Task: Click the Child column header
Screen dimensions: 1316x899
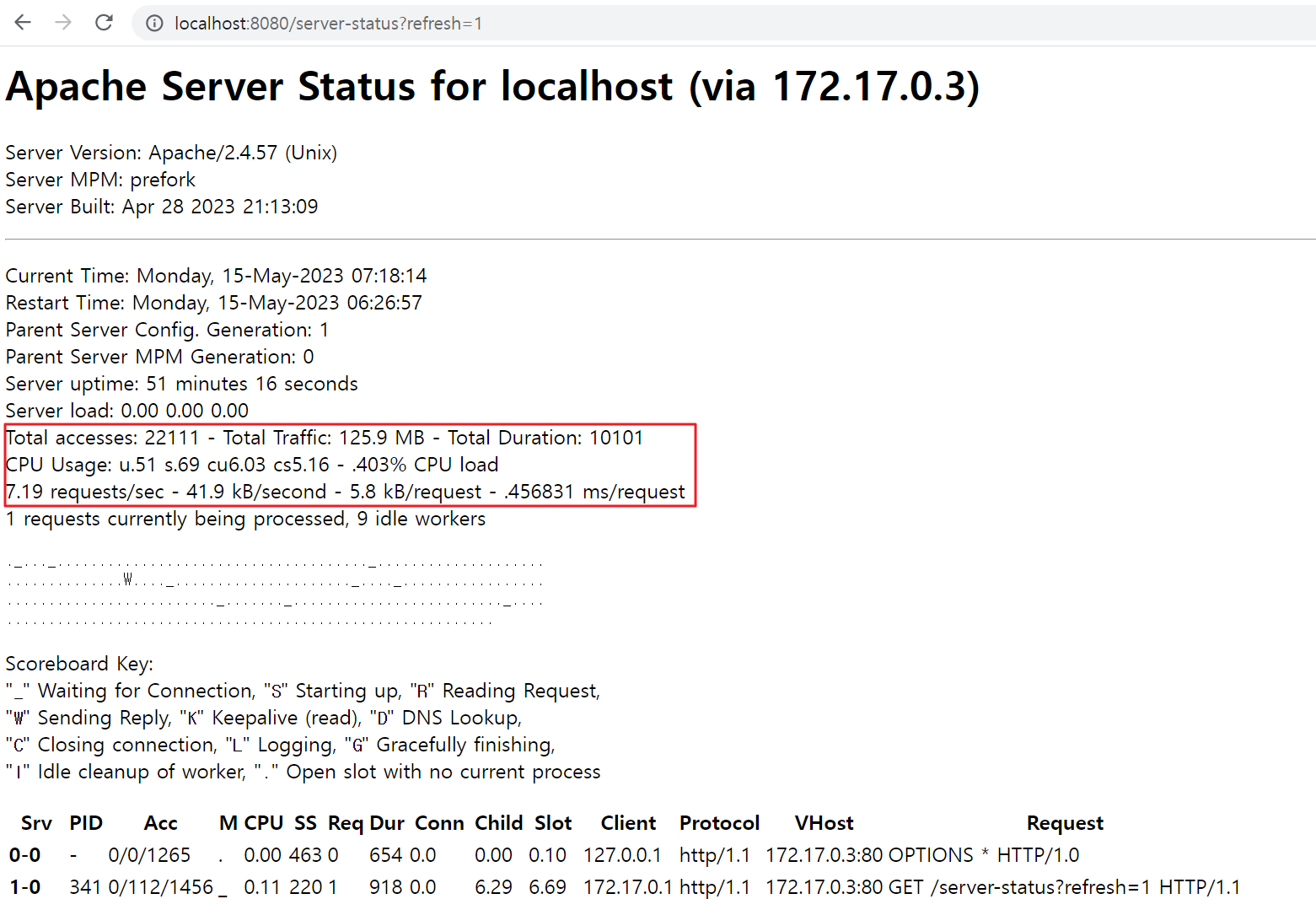Action: pos(498,823)
